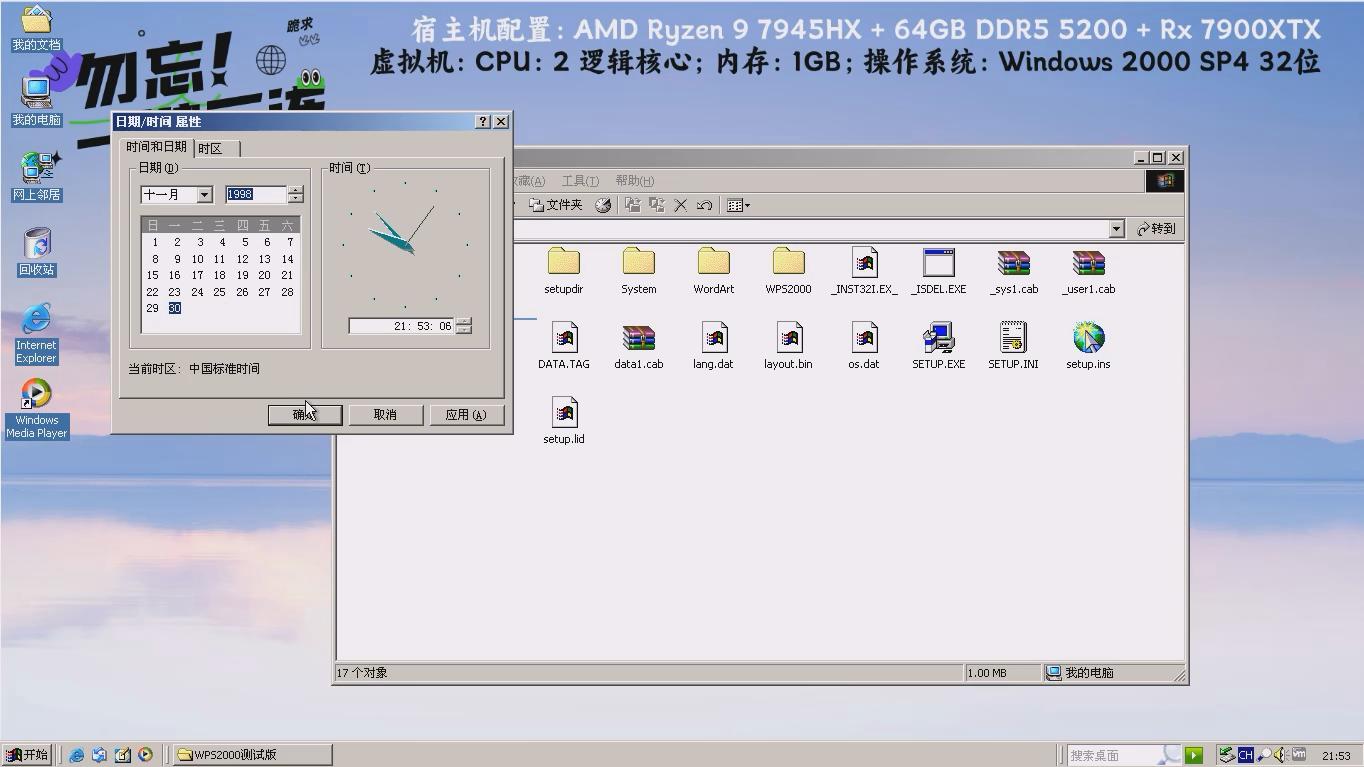Click the 取消 button in the dialog
1364x767 pixels.
tap(386, 414)
